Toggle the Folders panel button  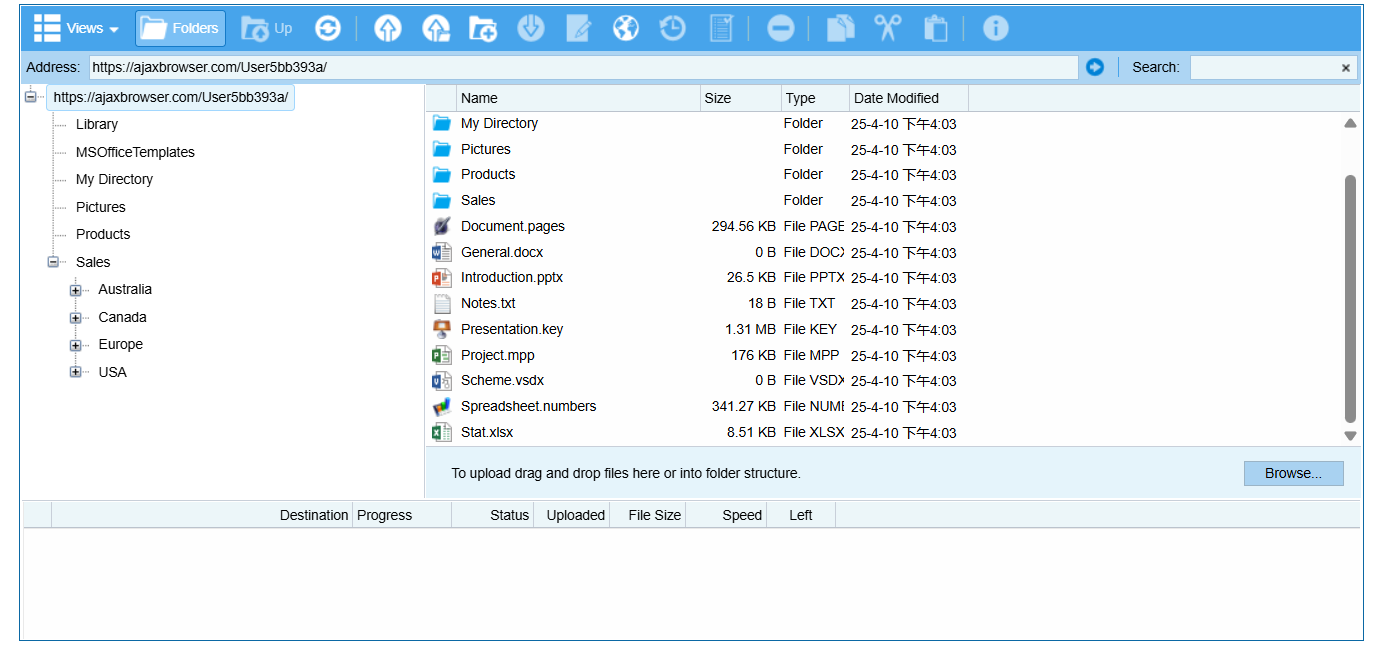(181, 29)
